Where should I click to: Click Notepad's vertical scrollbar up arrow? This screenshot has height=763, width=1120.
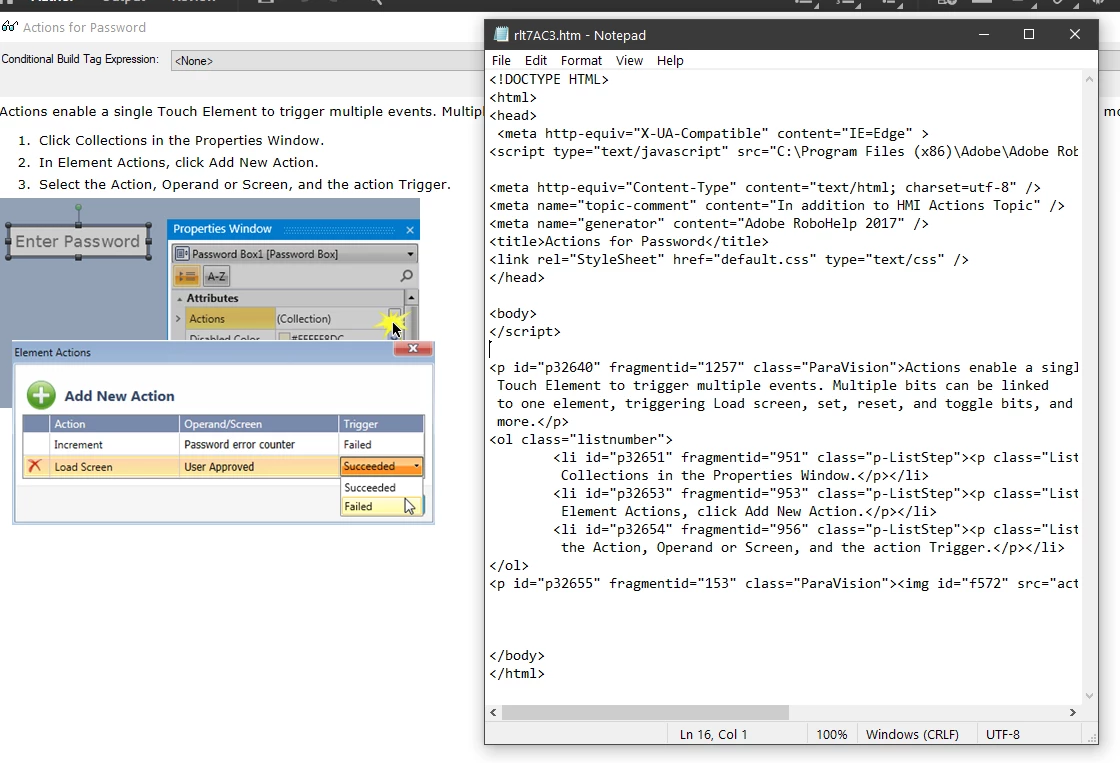1089,79
